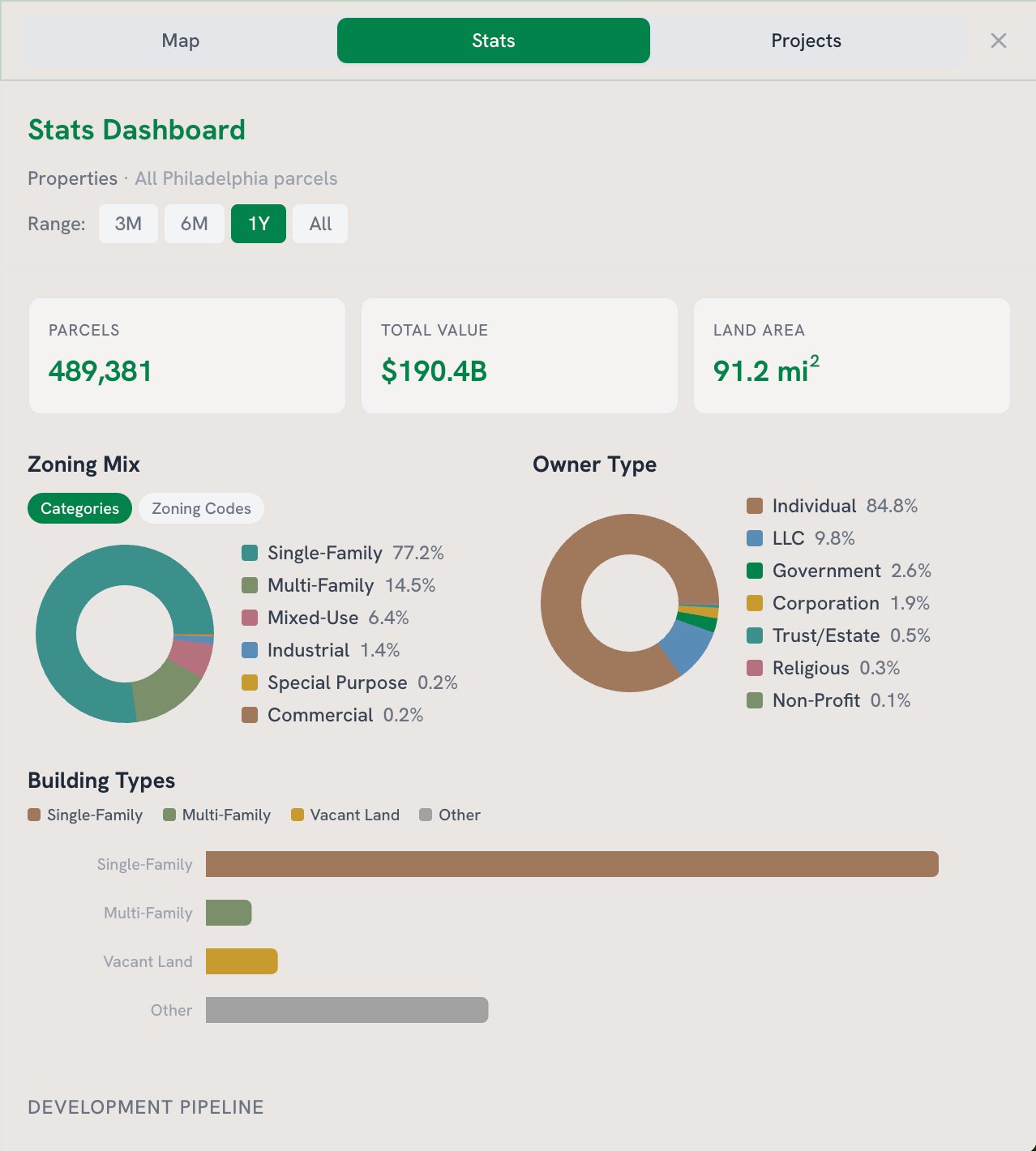Switch to the Map tab
The height and width of the screenshot is (1151, 1036).
click(180, 41)
